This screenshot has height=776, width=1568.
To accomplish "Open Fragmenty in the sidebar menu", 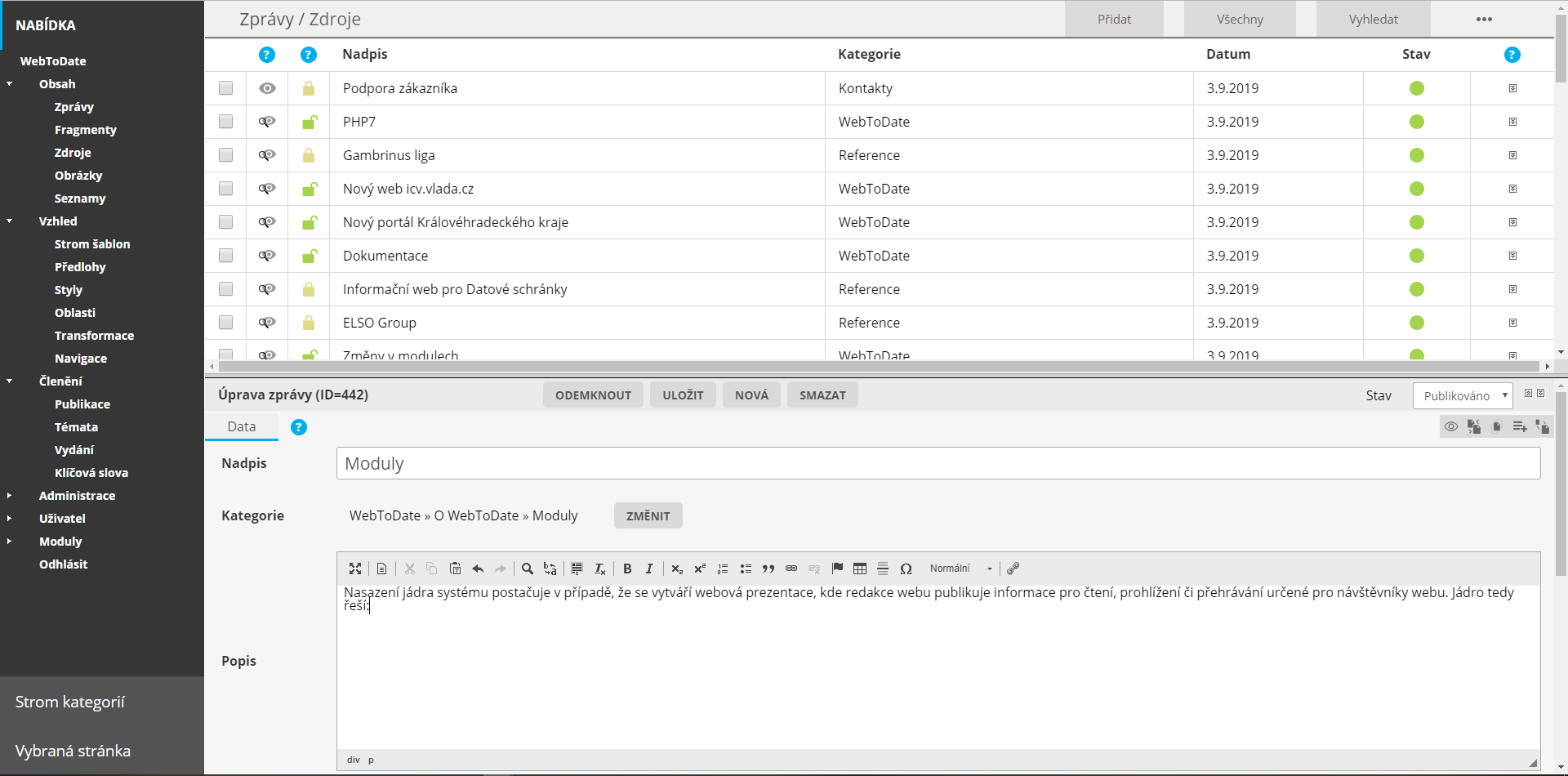I will click(x=86, y=130).
